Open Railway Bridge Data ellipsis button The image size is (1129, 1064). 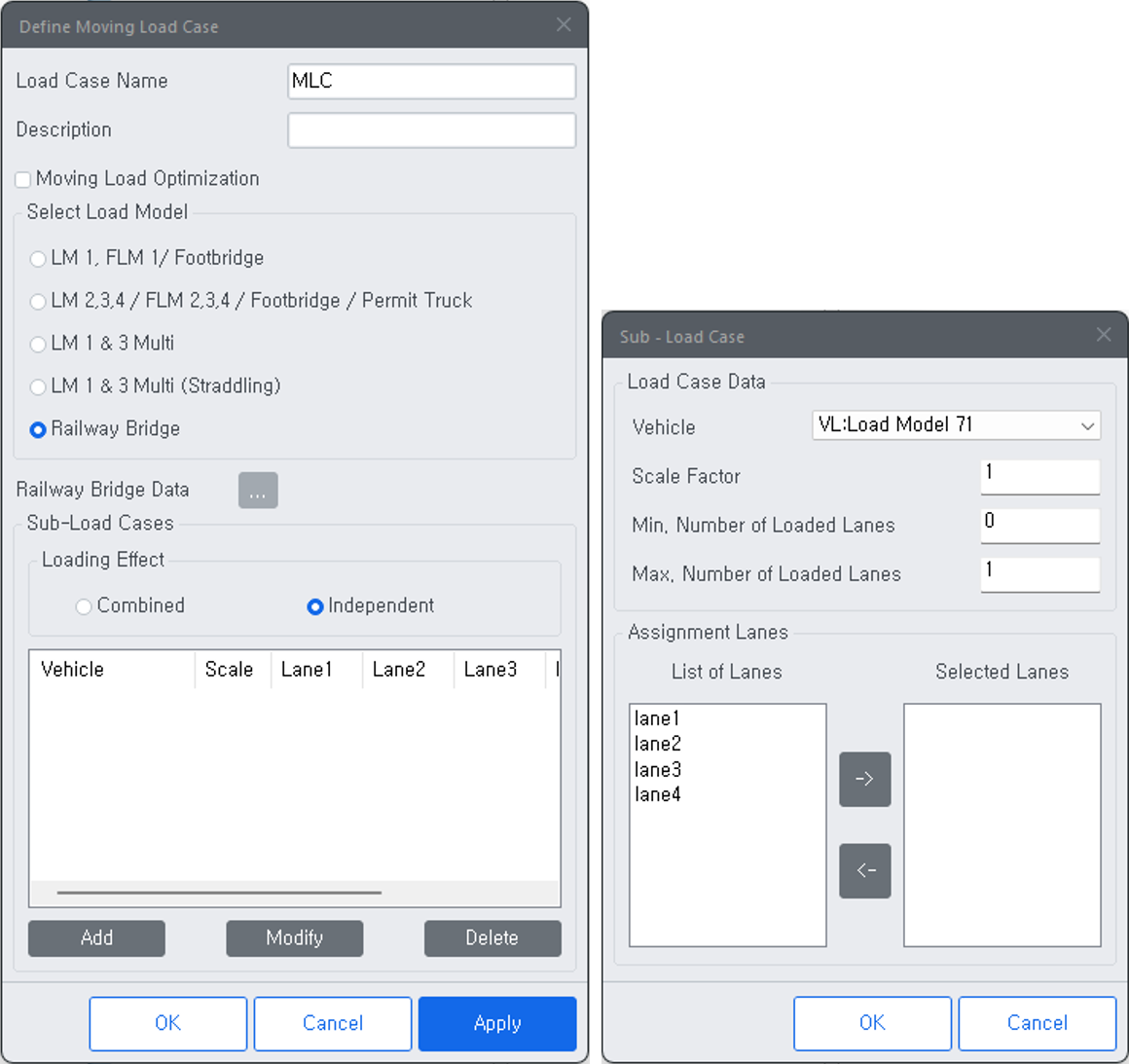(x=258, y=491)
